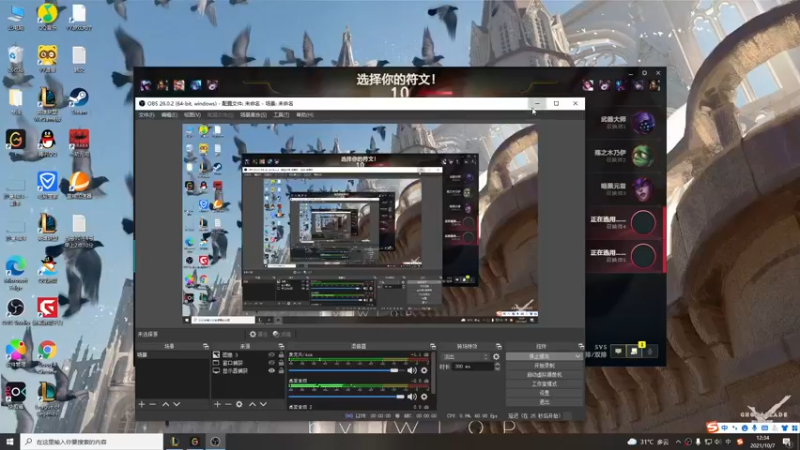Lock the image source
Screen dimensions: 800x450
point(281,355)
